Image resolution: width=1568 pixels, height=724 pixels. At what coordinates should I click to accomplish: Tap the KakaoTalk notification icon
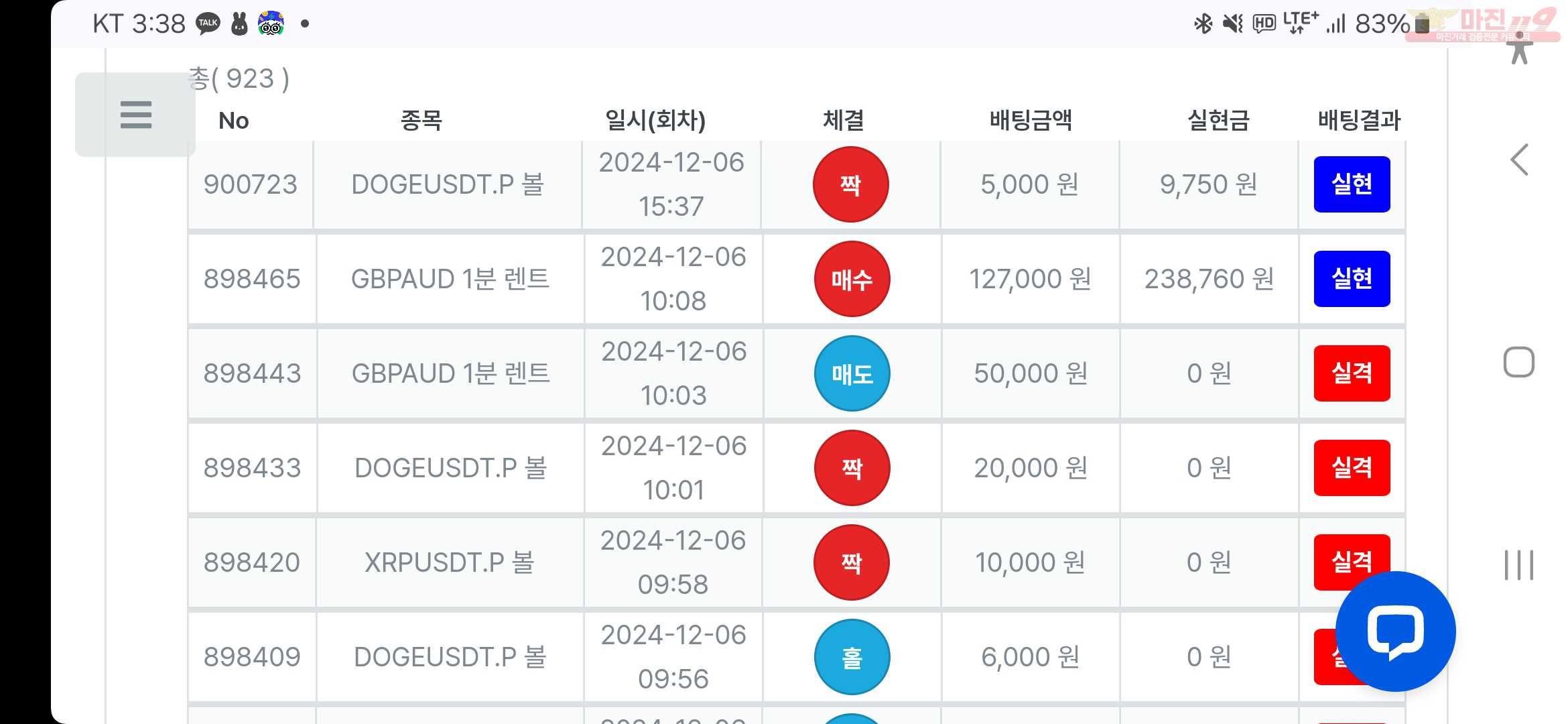coord(208,24)
